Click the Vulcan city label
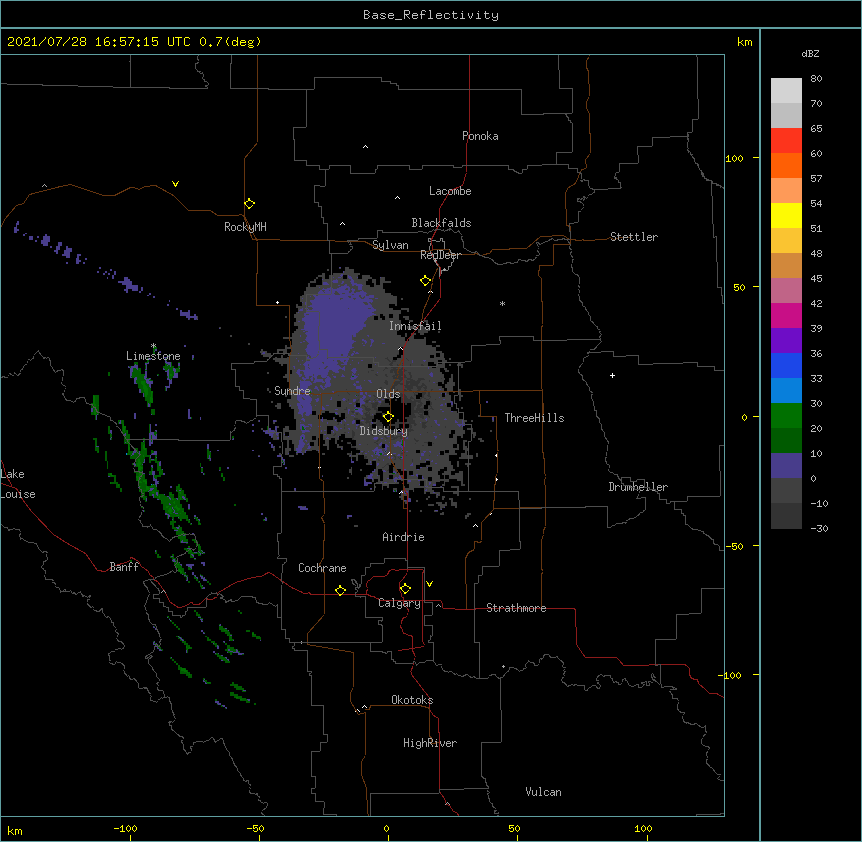Viewport: 862px width, 842px height. (x=543, y=792)
